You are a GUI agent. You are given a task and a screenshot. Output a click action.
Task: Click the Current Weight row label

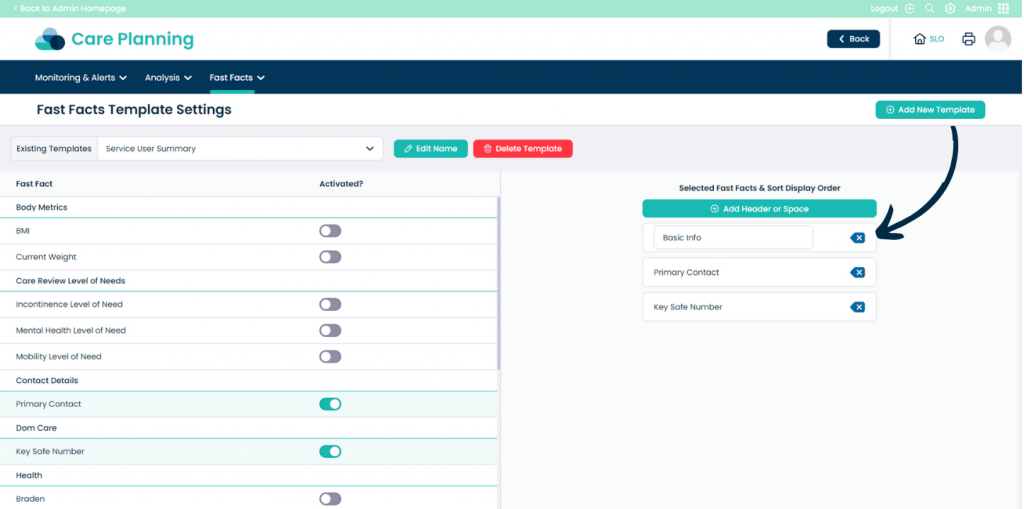click(x=46, y=257)
